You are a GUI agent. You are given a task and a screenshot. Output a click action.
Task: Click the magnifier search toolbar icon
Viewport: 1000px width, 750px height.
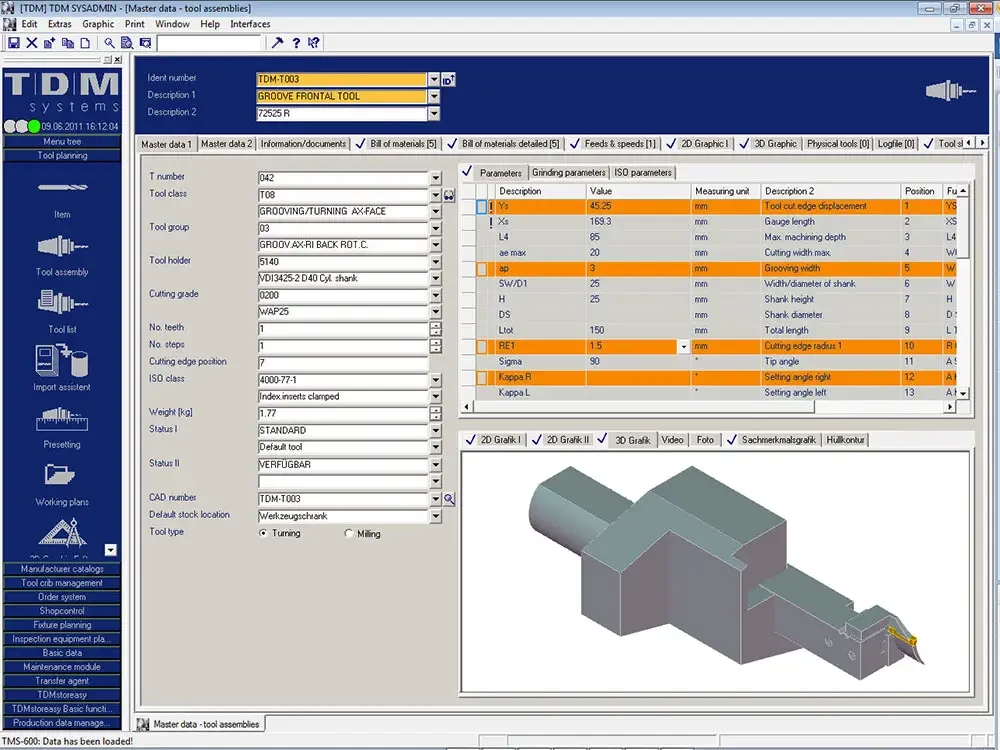tap(110, 43)
